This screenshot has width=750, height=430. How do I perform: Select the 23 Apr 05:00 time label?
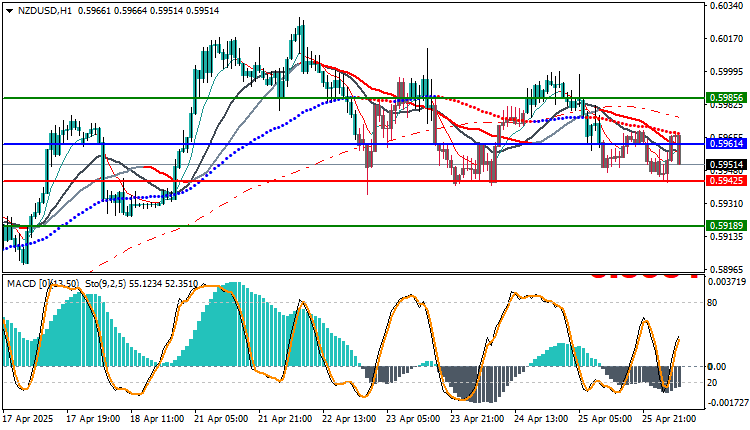[414, 419]
